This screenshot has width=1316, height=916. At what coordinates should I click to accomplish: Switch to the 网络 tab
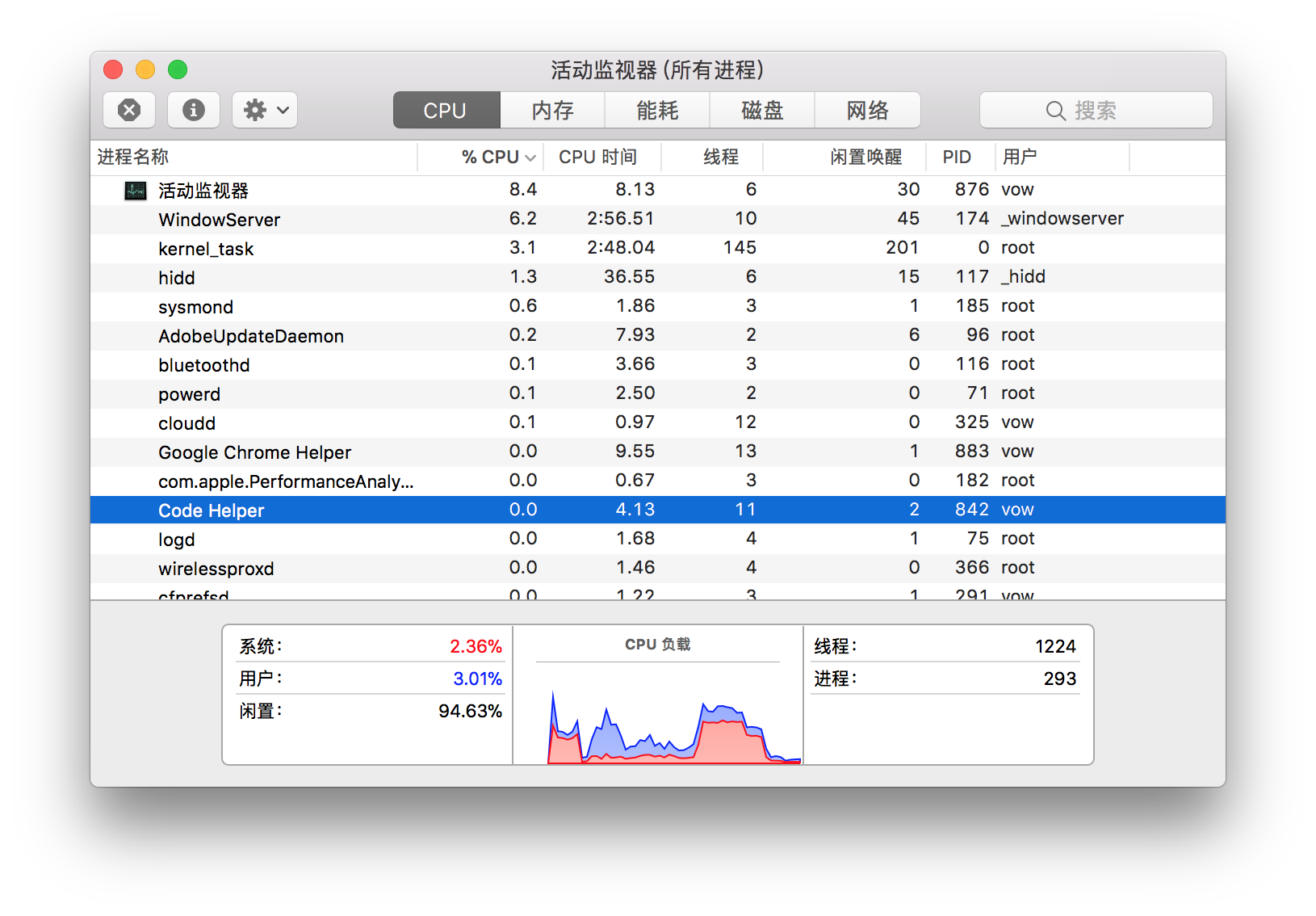tap(868, 110)
